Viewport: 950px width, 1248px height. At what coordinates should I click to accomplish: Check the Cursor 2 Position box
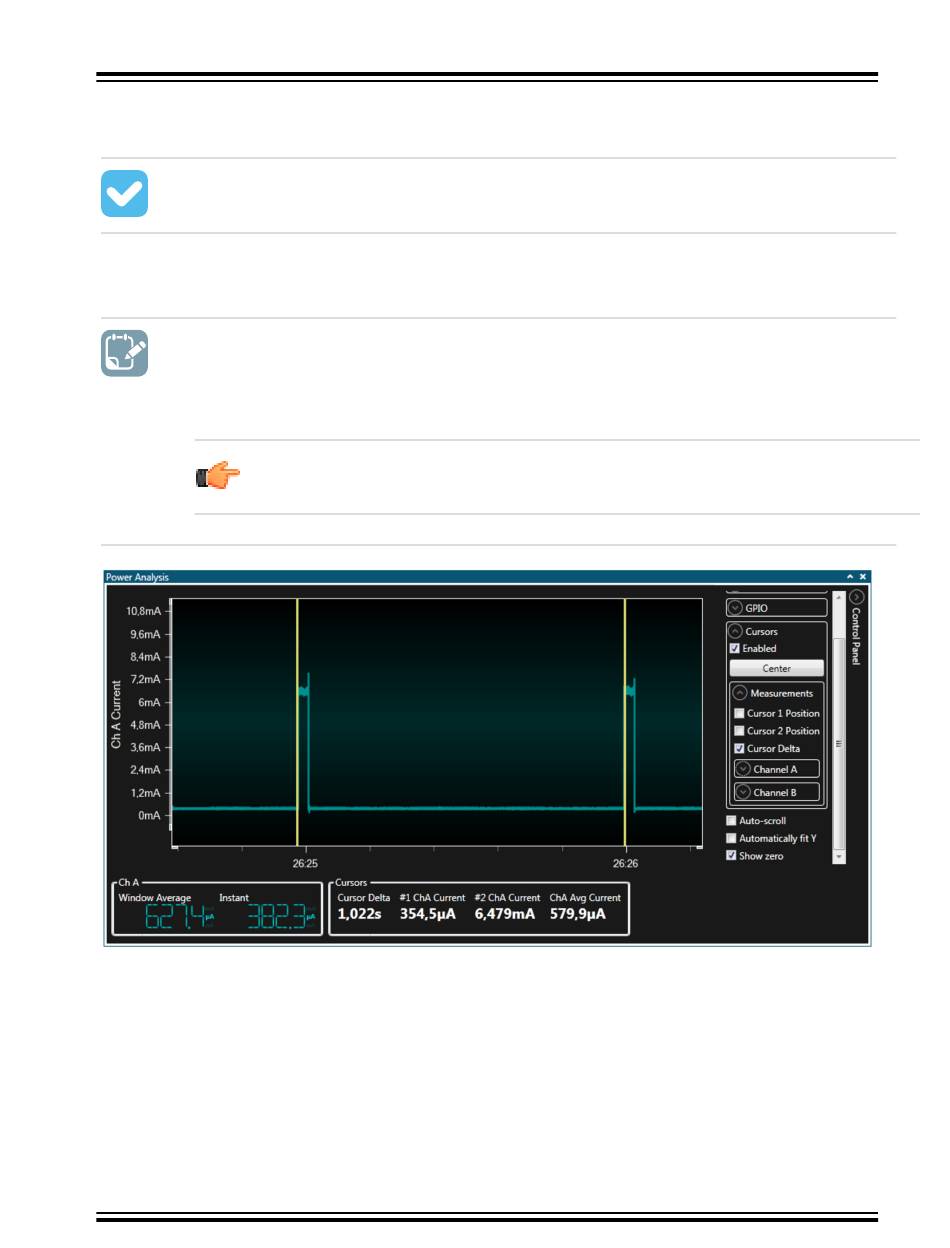point(739,731)
